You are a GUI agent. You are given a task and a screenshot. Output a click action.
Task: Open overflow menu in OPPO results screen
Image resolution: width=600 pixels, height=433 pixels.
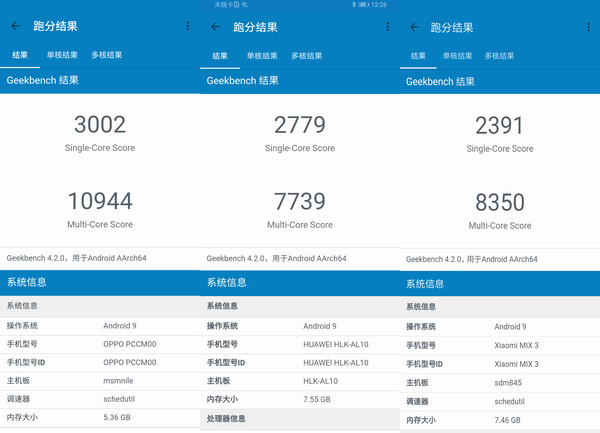tap(188, 26)
